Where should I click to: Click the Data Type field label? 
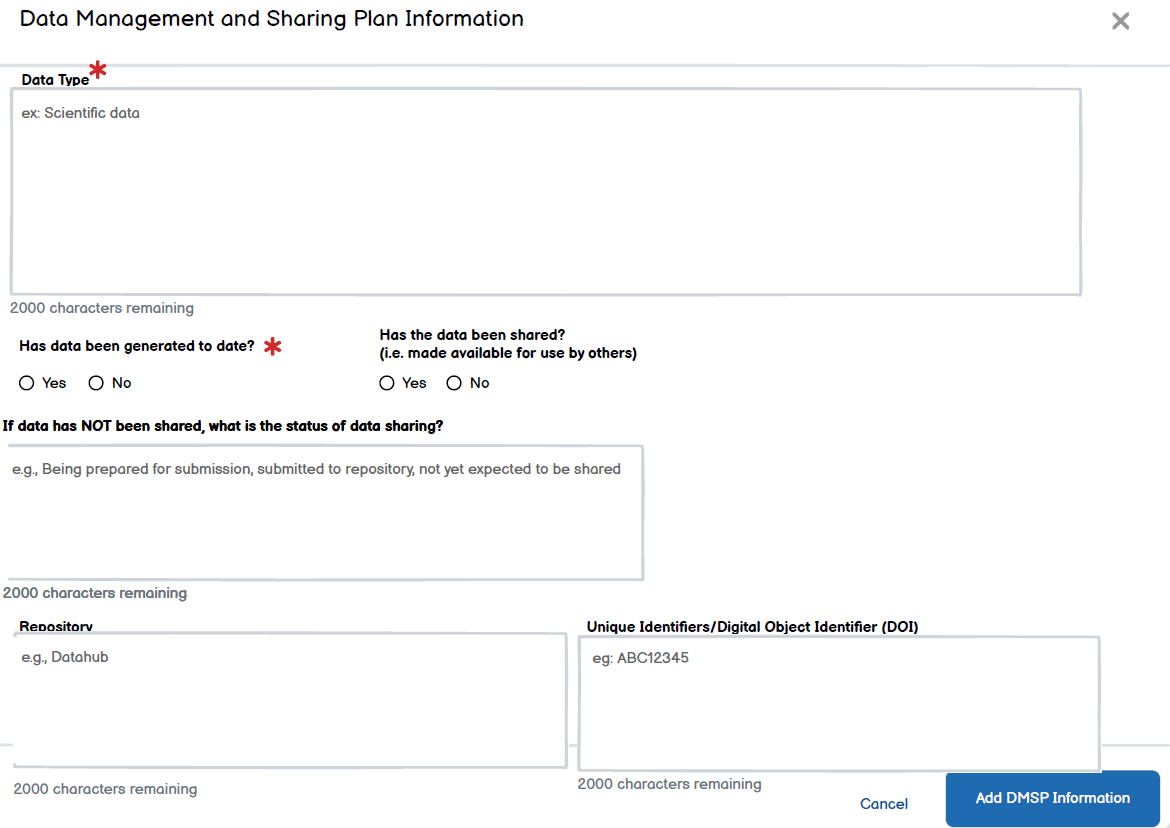click(55, 80)
